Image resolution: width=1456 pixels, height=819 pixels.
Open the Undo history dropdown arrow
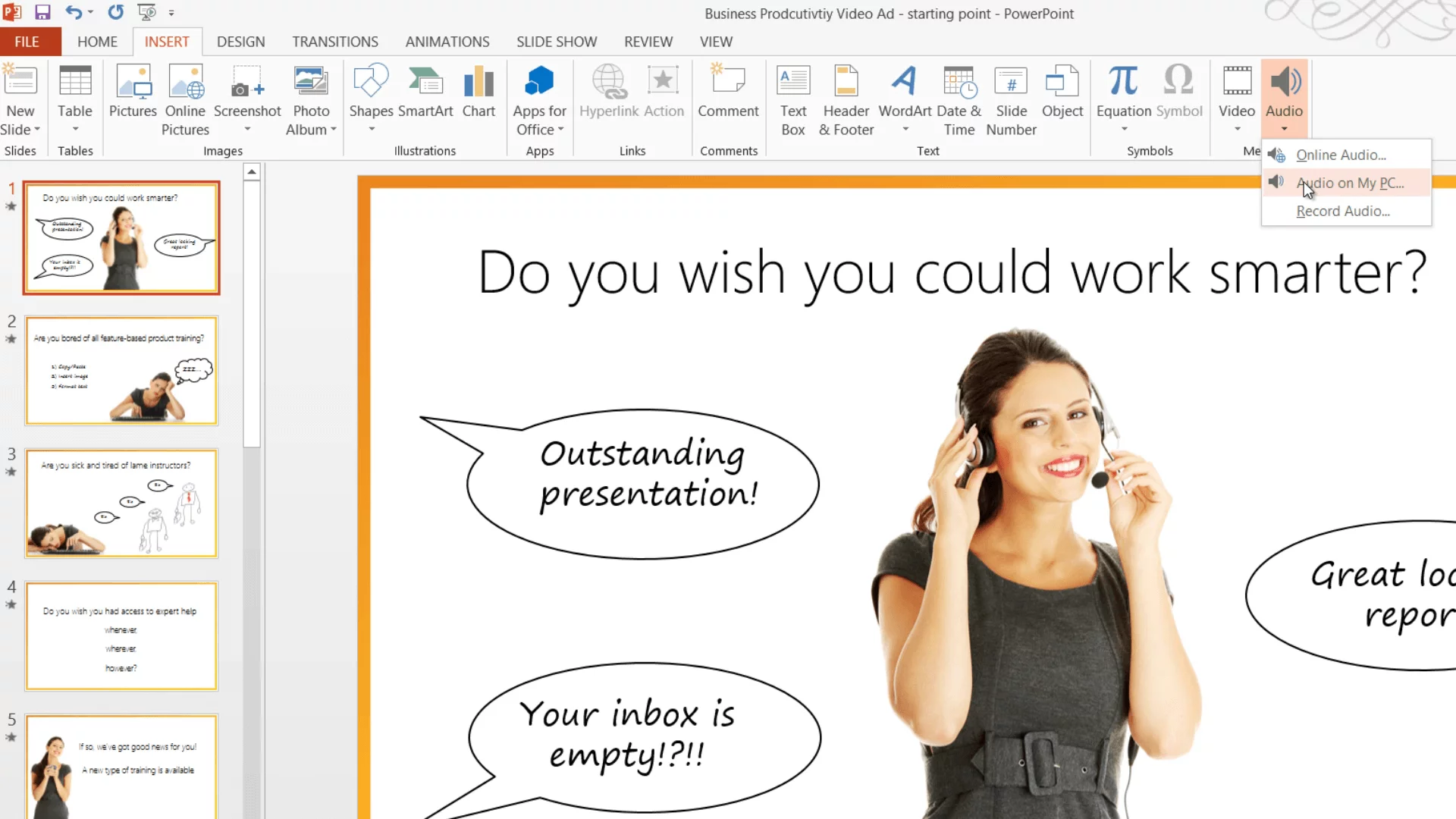pyautogui.click(x=91, y=12)
